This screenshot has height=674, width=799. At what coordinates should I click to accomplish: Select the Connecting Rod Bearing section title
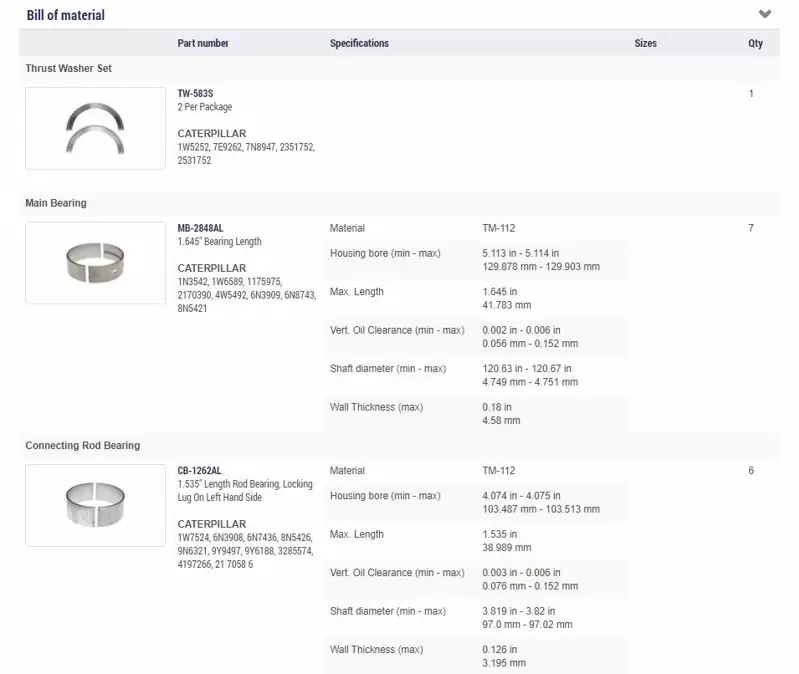pyautogui.click(x=83, y=445)
